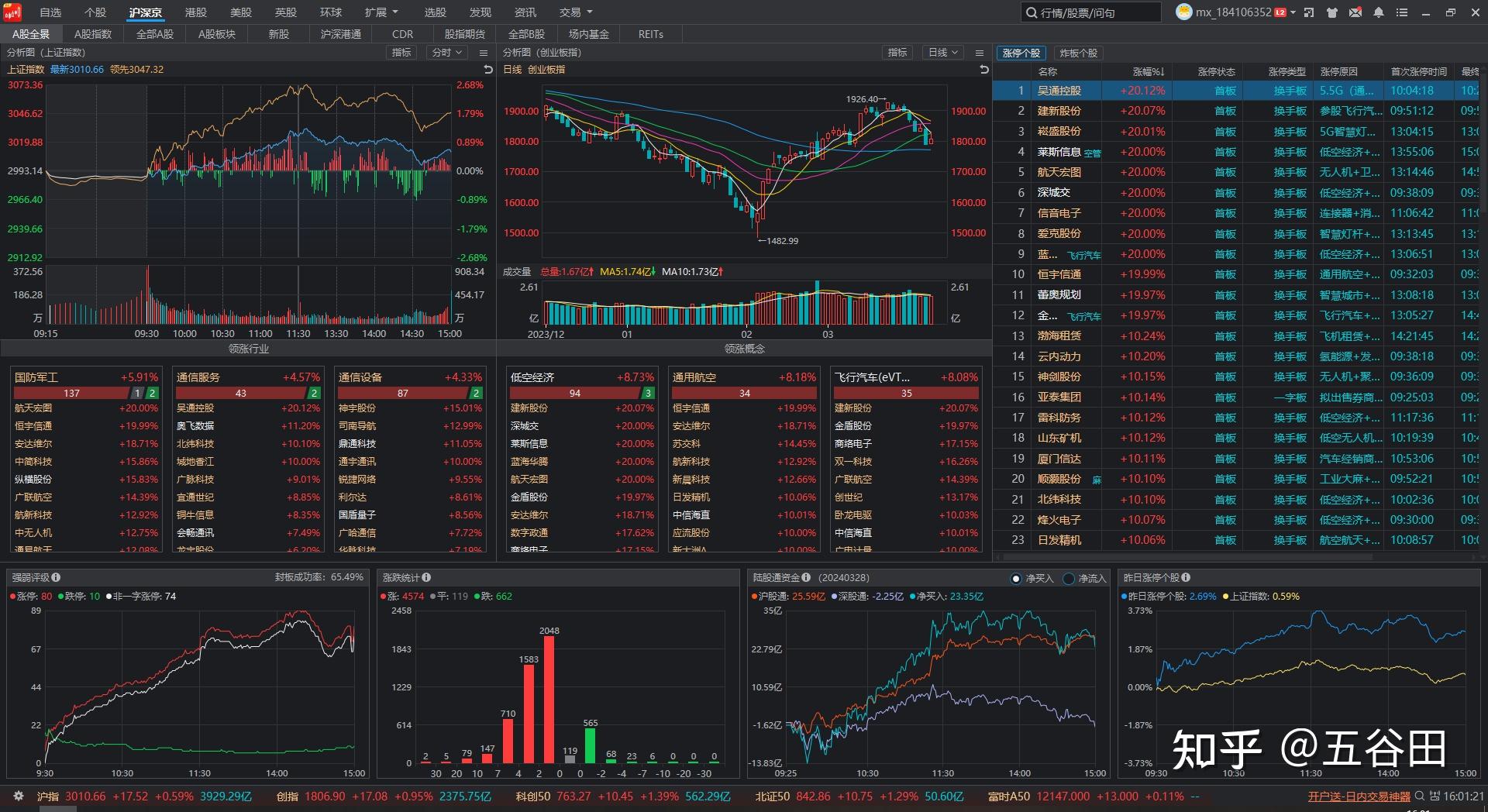Click the info icon next to 陆股通资金
Viewport: 1488px width, 812px height.
click(806, 577)
